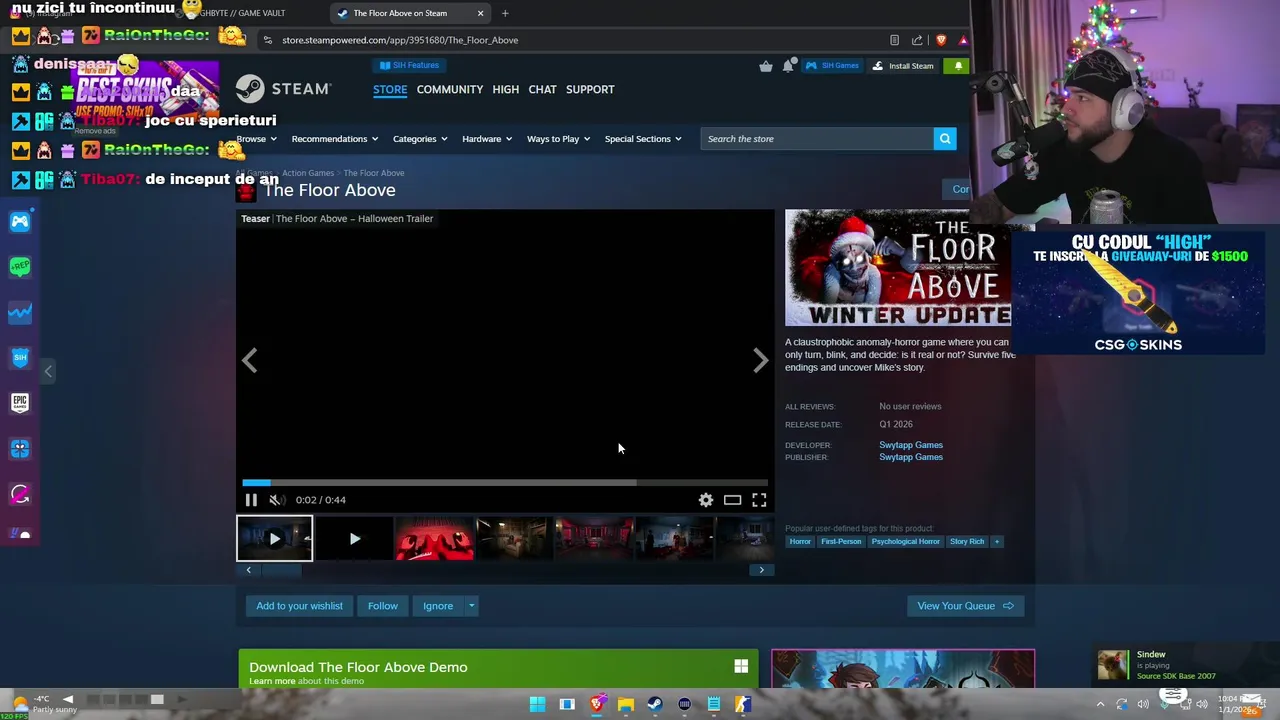This screenshot has height=720, width=1280.
Task: Select the first trailer thumbnail
Action: [275, 538]
